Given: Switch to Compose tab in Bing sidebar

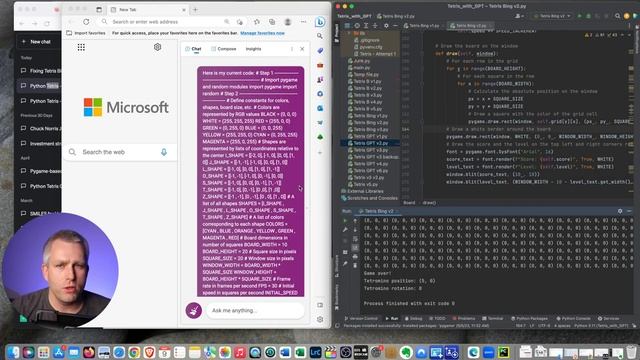Looking at the screenshot, I should tap(224, 49).
